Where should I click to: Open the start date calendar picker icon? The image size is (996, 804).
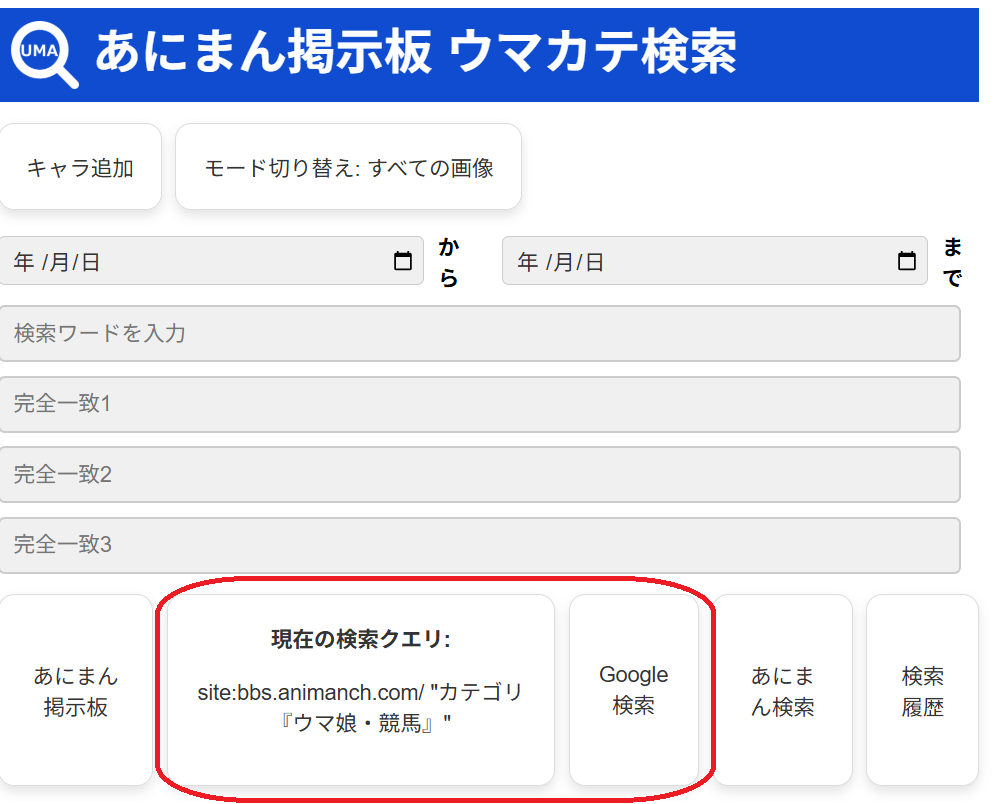403,261
